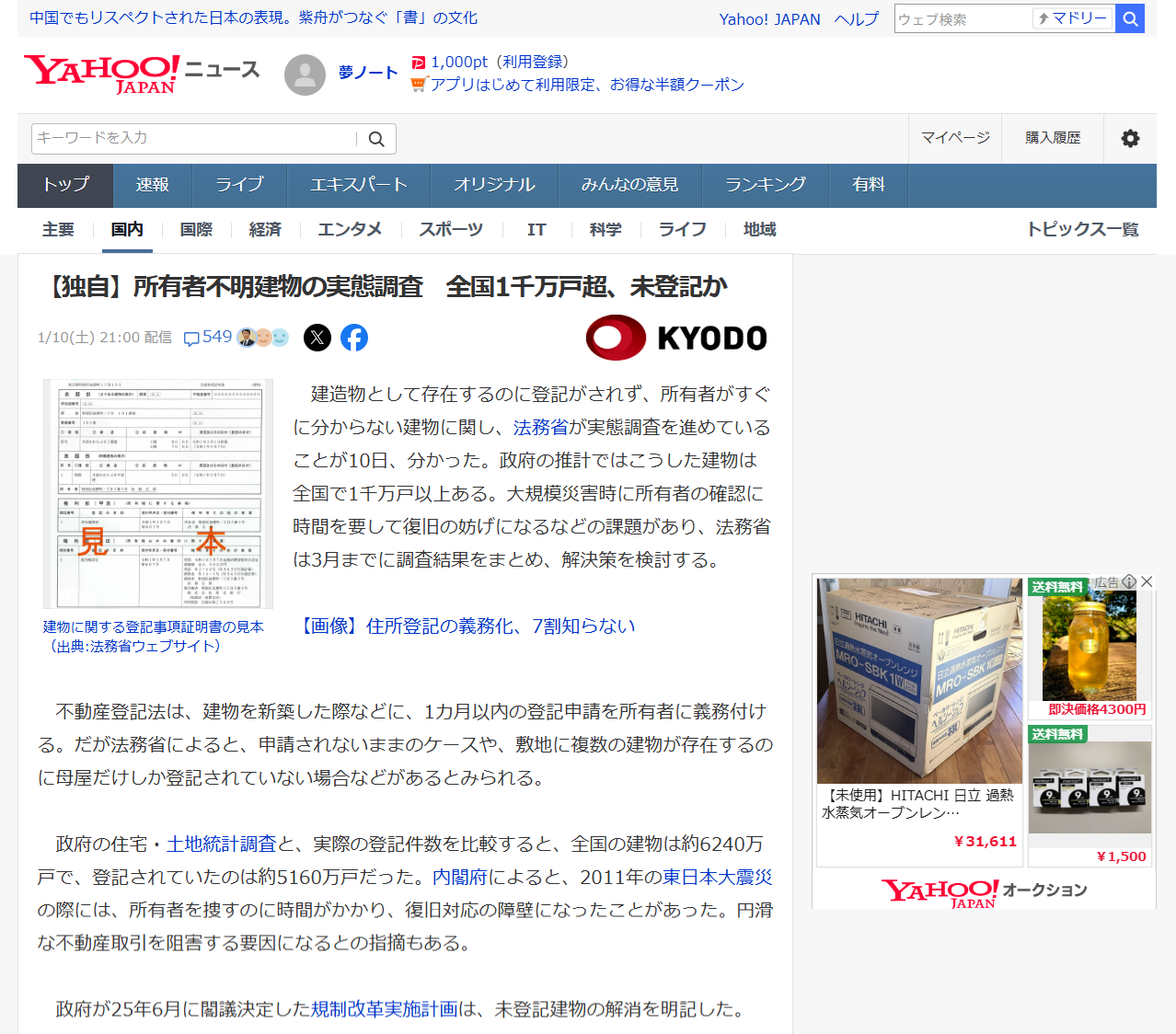Switch to the 速報 tab

(x=153, y=185)
